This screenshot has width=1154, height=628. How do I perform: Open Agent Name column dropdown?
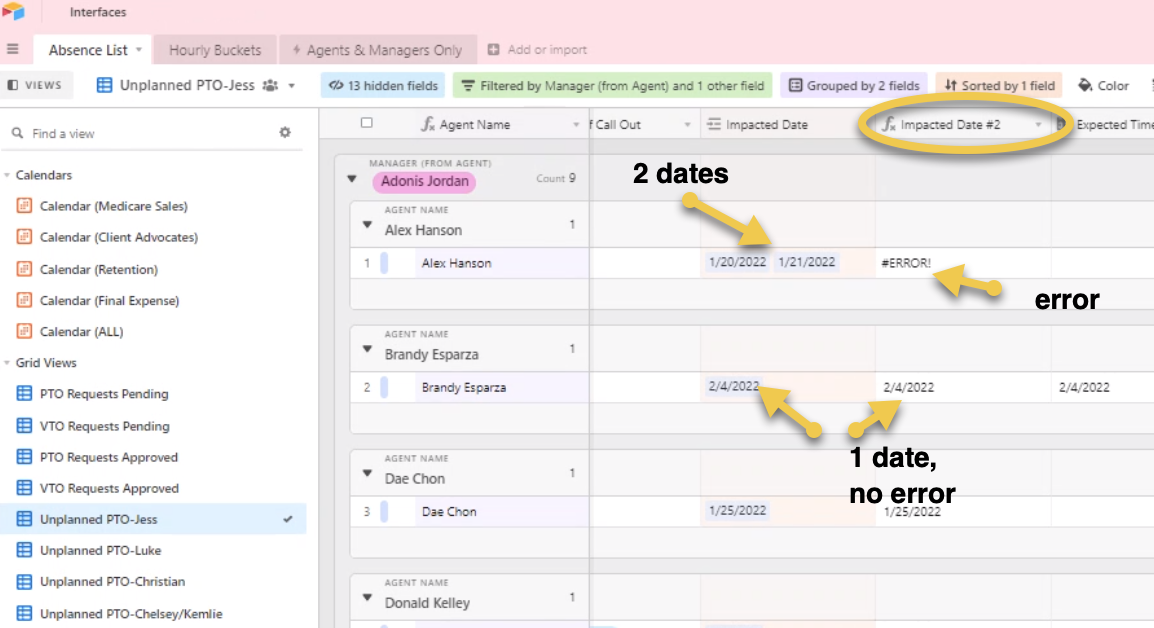point(576,125)
